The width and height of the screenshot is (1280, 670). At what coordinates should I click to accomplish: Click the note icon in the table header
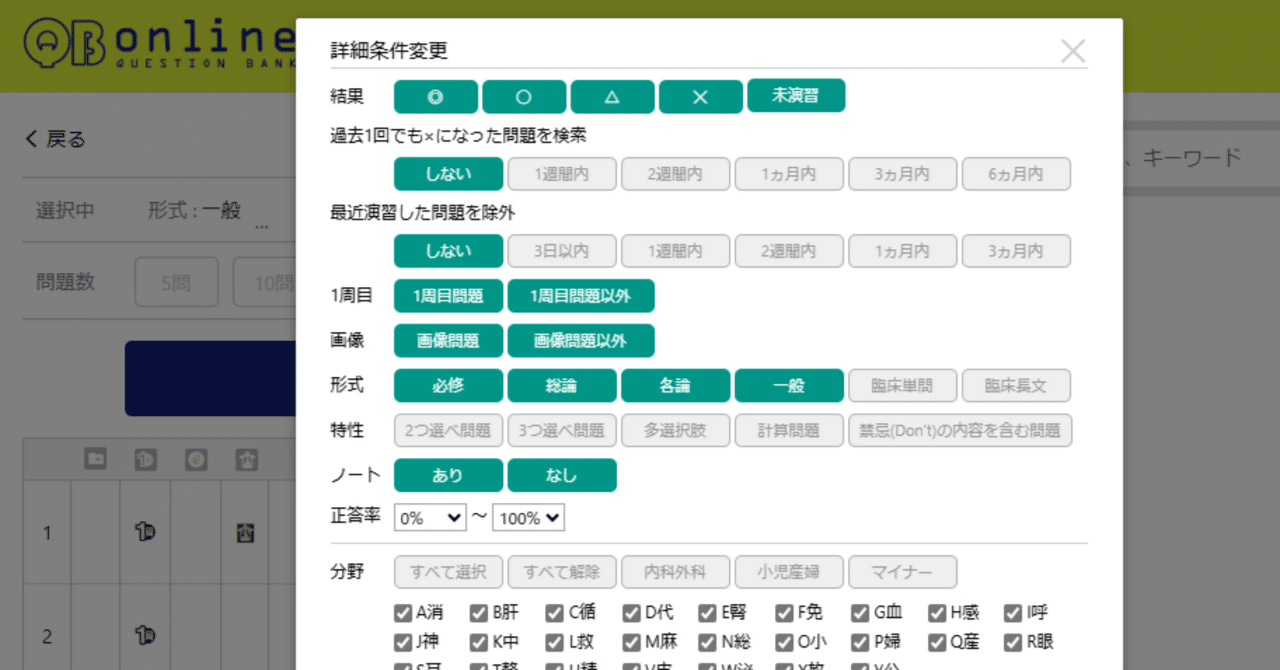(246, 459)
